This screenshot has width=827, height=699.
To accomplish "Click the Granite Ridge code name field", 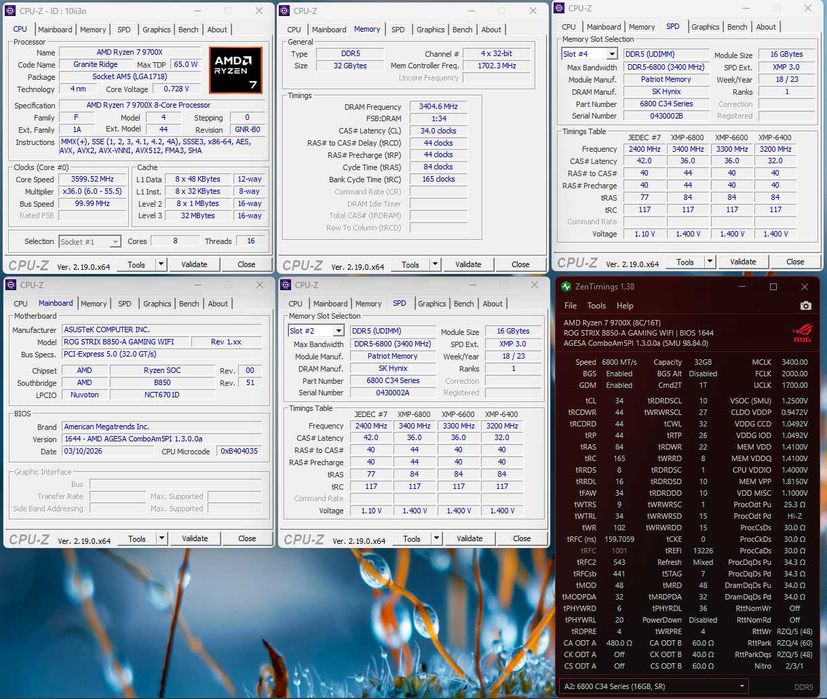I will coord(95,64).
